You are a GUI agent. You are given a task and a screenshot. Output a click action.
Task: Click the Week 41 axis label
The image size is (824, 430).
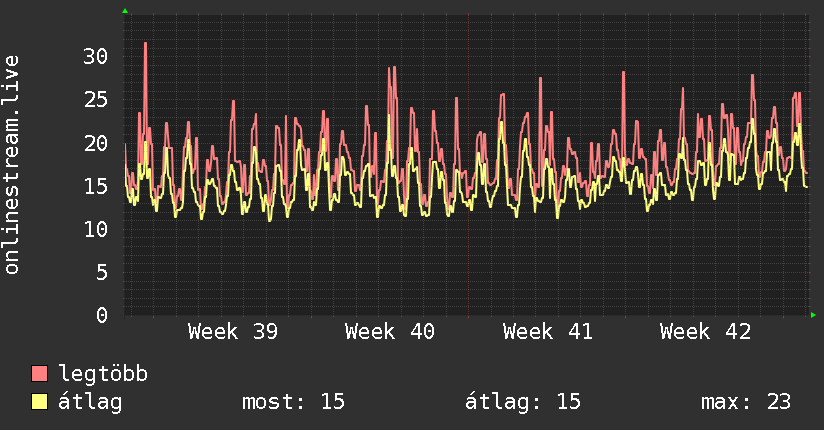click(x=548, y=332)
